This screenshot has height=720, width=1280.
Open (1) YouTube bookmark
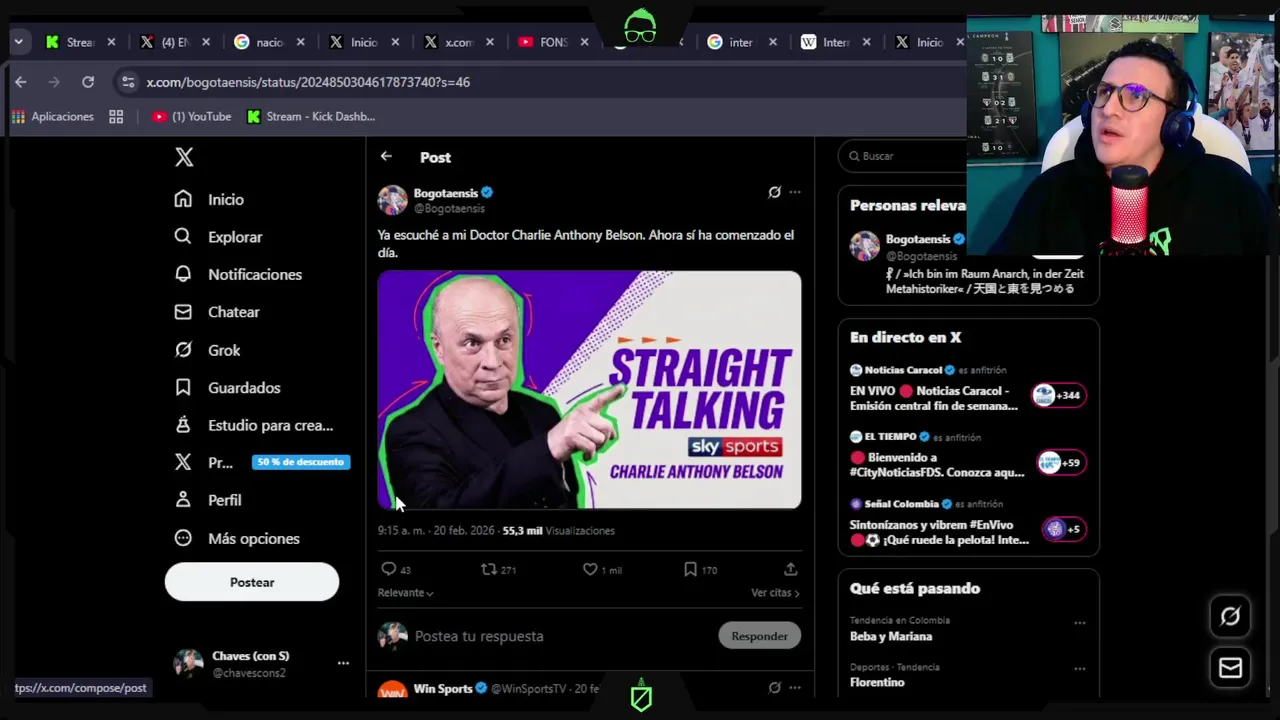[x=192, y=117]
